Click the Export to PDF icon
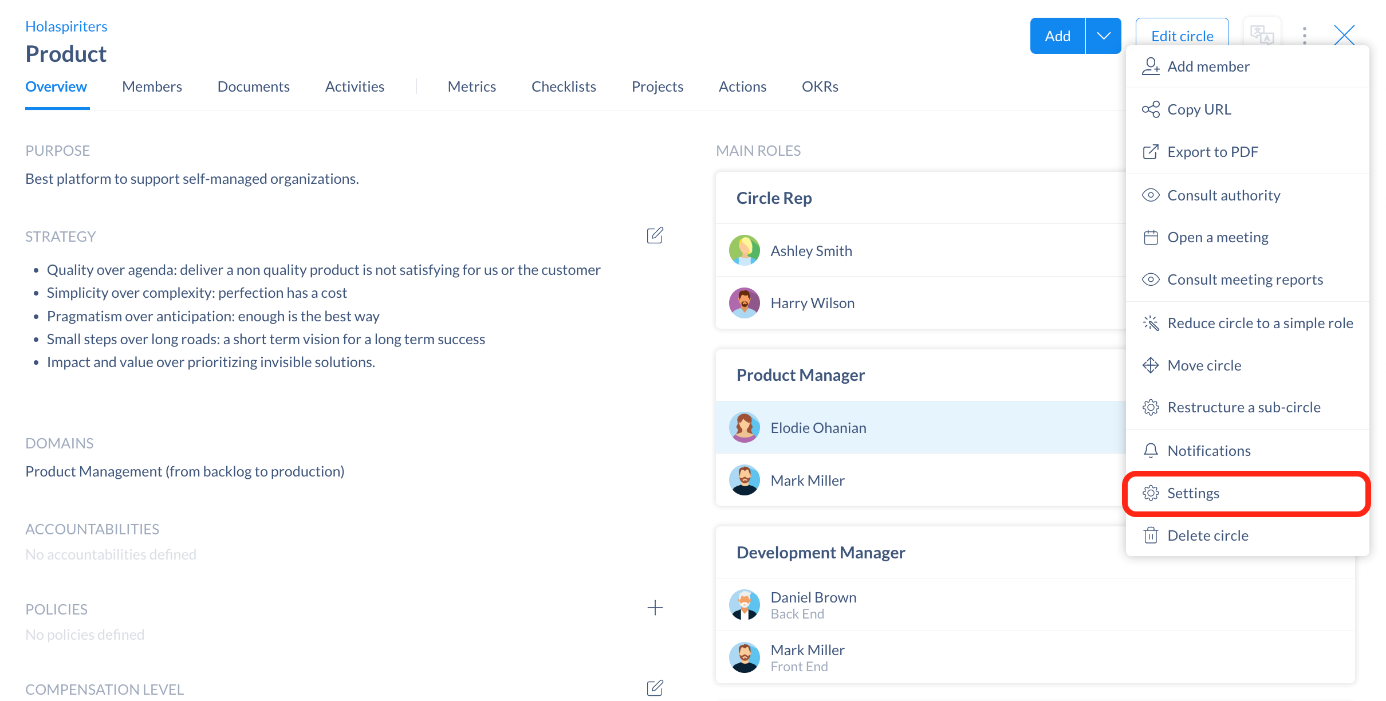Viewport: 1386px width, 701px height. (1150, 152)
